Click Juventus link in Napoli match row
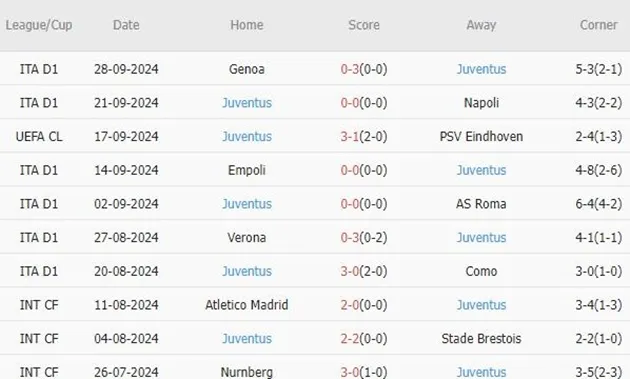 pyautogui.click(x=247, y=103)
